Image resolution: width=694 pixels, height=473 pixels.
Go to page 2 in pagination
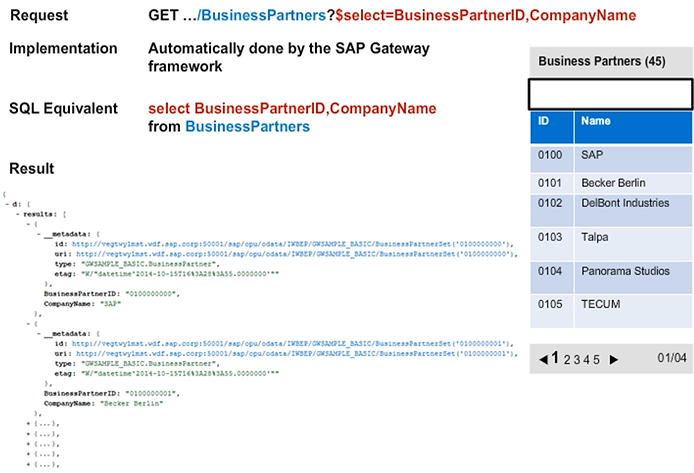pyautogui.click(x=566, y=360)
